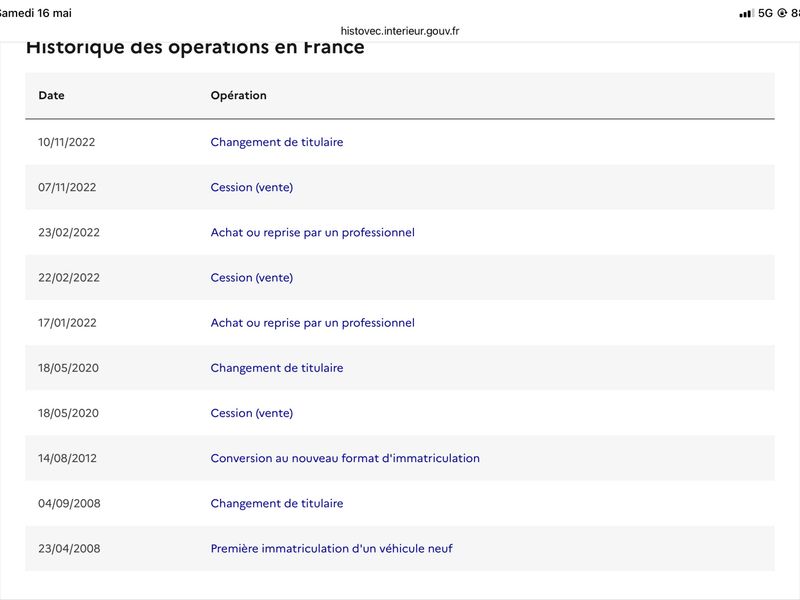Tap the Samedi 16 mai date in status bar

(x=35, y=13)
